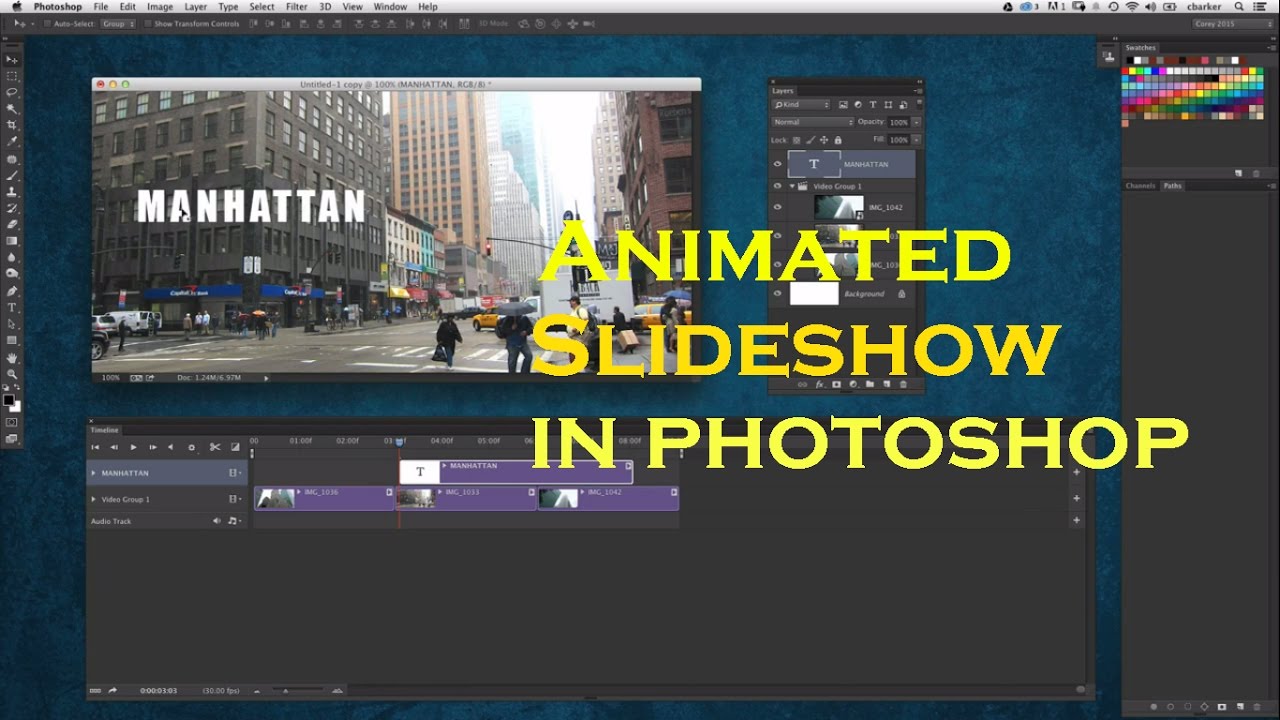Viewport: 1280px width, 720px height.
Task: Select the Eraser tool
Action: (x=12, y=224)
